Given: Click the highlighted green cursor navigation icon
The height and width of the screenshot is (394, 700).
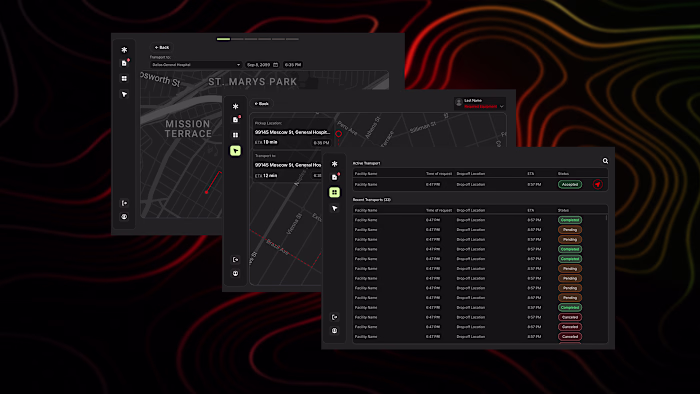Looking at the screenshot, I should (x=235, y=151).
